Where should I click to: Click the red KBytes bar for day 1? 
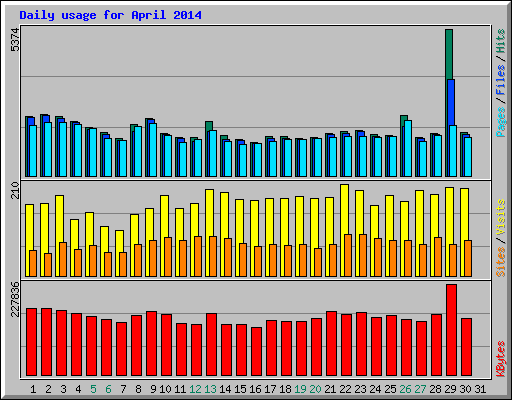(31, 342)
